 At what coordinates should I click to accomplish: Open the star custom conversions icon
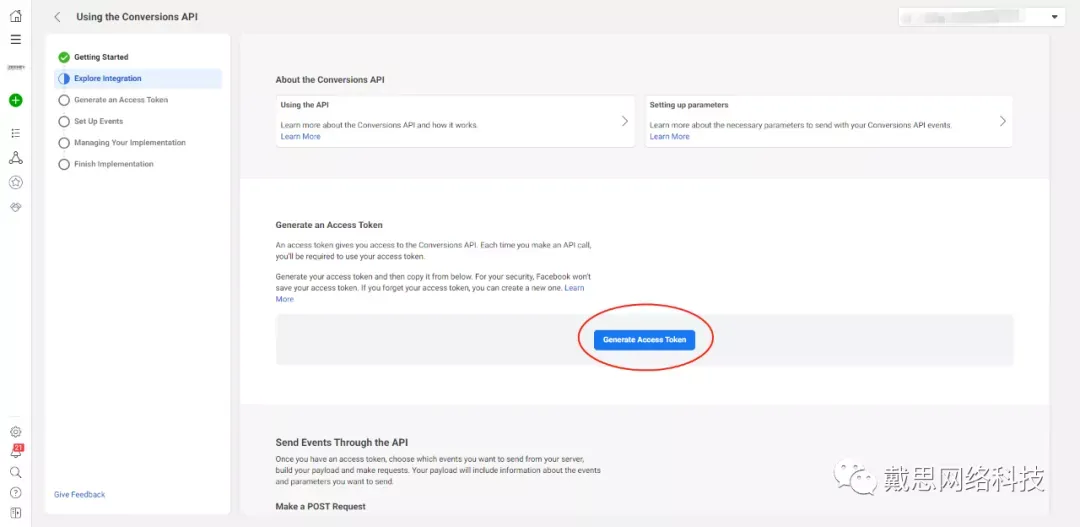(x=15, y=183)
